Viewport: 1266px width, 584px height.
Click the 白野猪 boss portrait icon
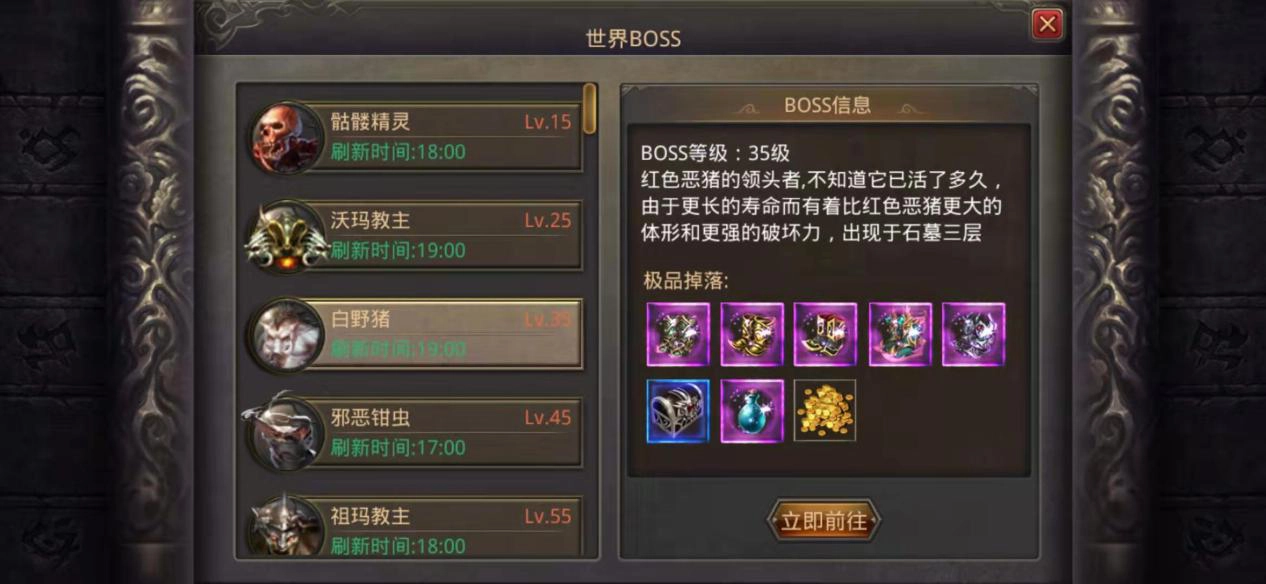coord(286,335)
